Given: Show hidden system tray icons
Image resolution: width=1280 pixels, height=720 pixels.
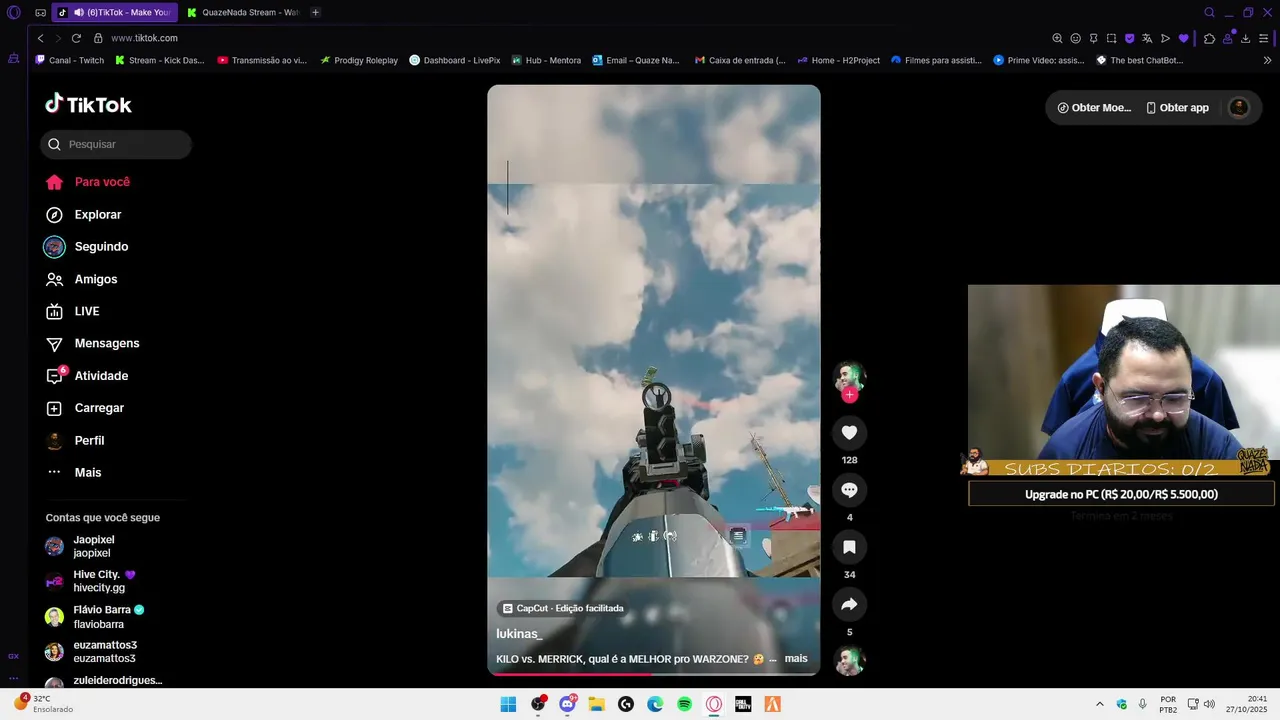Looking at the screenshot, I should pos(1100,704).
